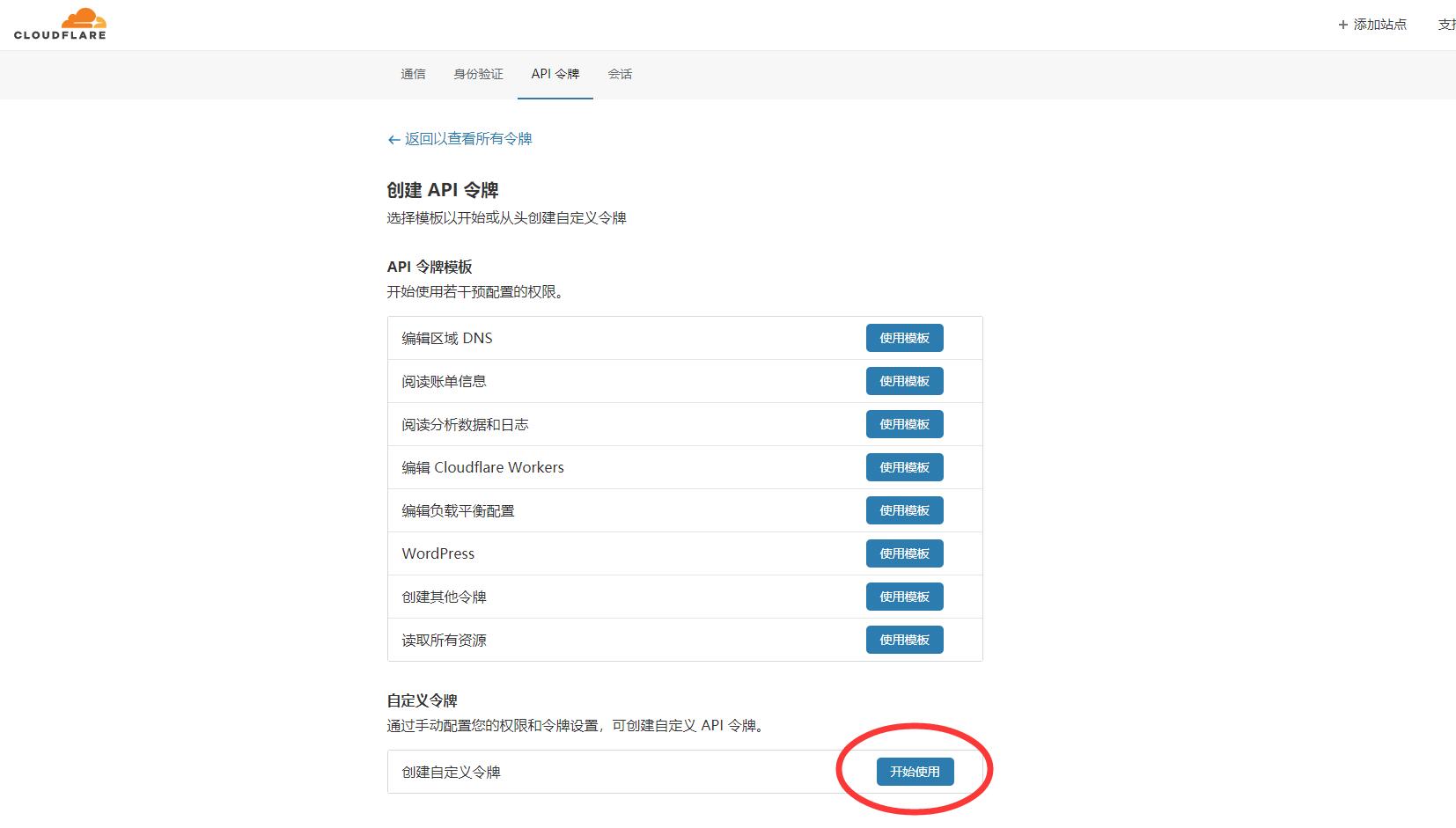The width and height of the screenshot is (1456, 828).
Task: Click the 自定义令牌 heading
Action: [x=423, y=700]
